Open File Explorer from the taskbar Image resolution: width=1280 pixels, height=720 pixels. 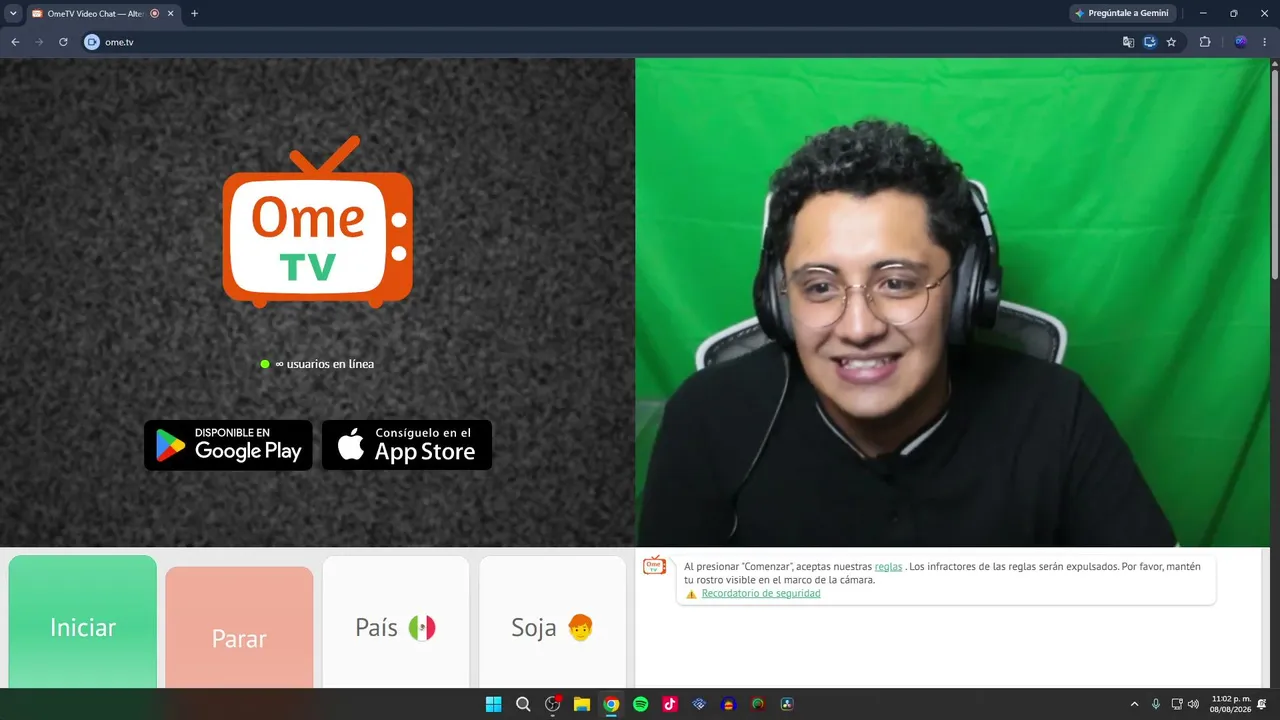(582, 704)
